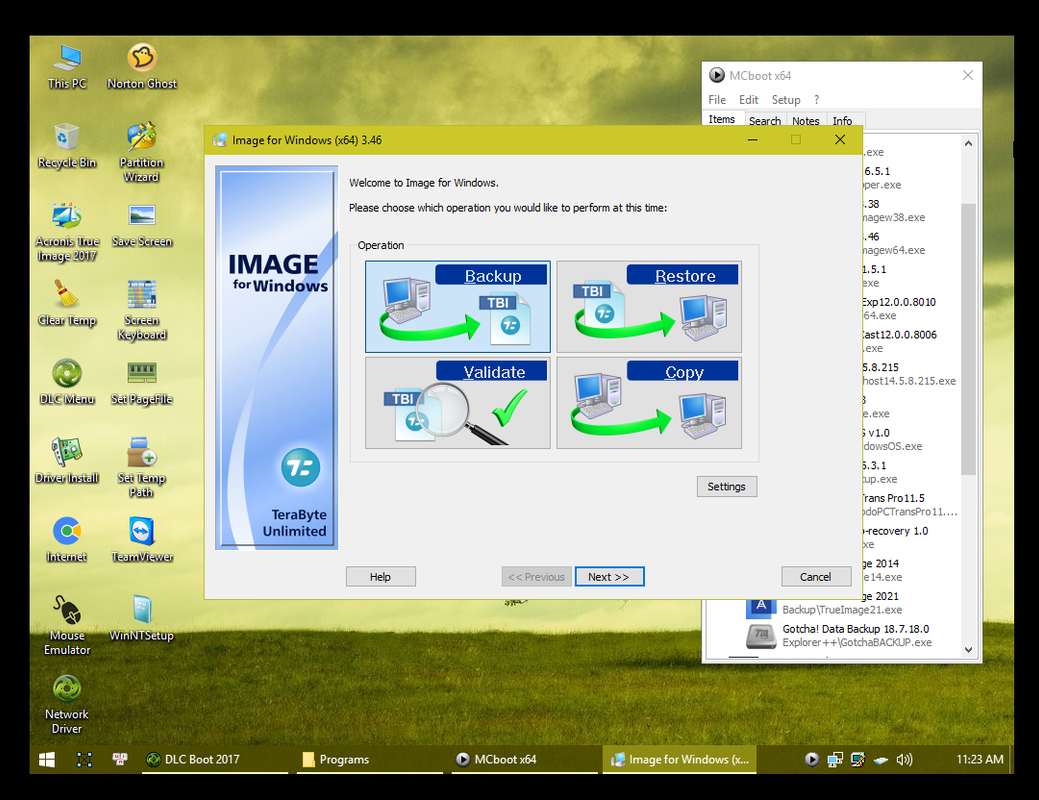Select Gotcha! Data Backup 18.7.18.0 entry
The width and height of the screenshot is (1039, 800).
coord(855,636)
